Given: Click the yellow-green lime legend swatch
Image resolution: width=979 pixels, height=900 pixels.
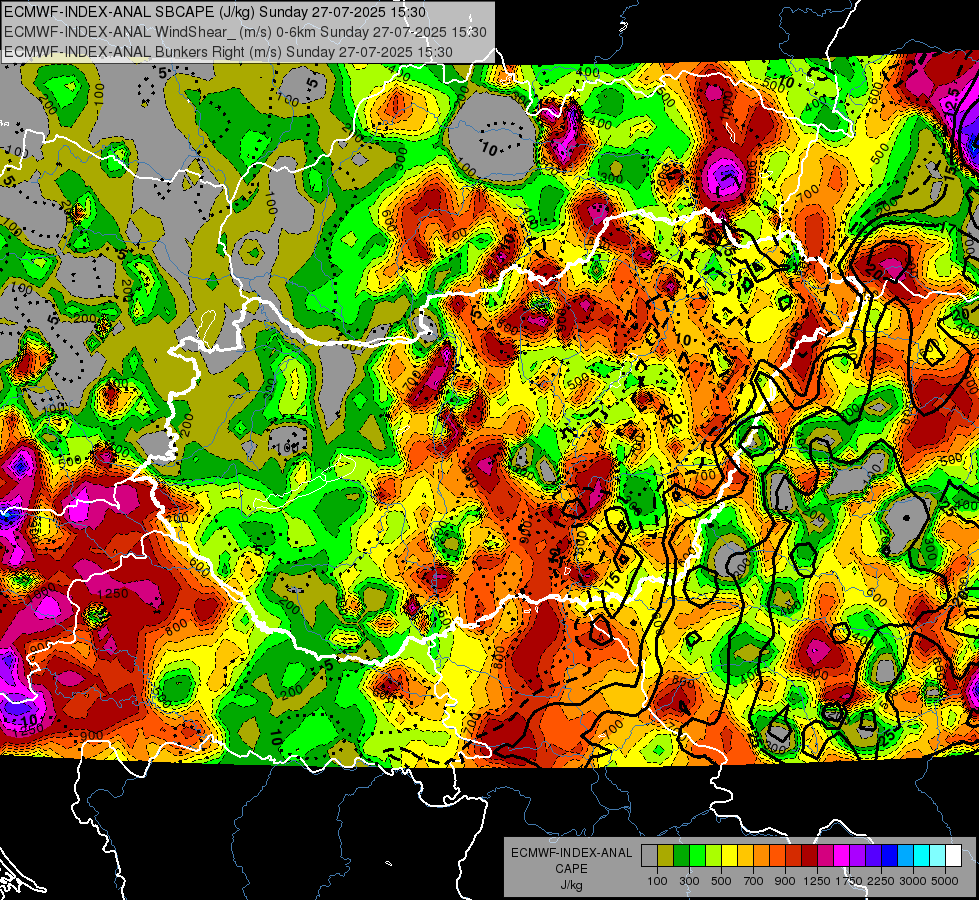Looking at the screenshot, I should point(714,856).
